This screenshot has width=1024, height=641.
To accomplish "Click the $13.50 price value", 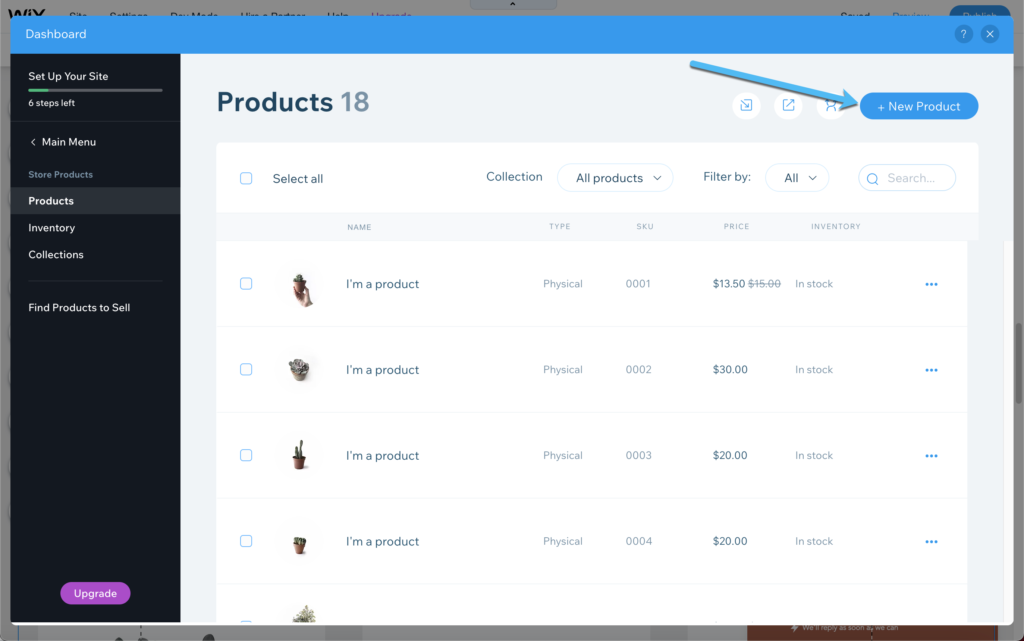I will pyautogui.click(x=729, y=284).
